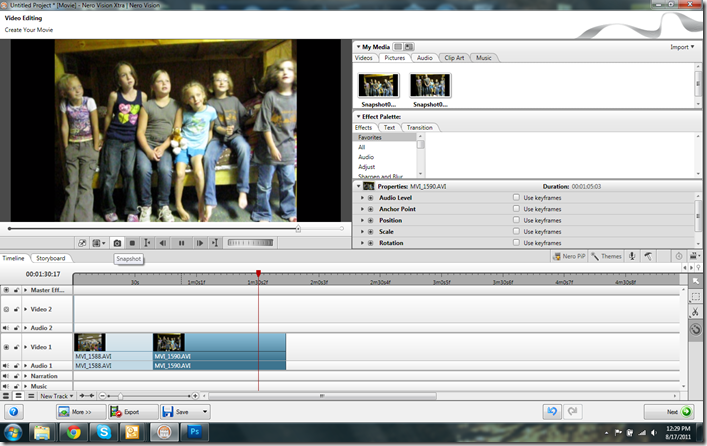707x446 pixels.
Task: Select the second Snapshot thumbnail
Action: tap(430, 85)
